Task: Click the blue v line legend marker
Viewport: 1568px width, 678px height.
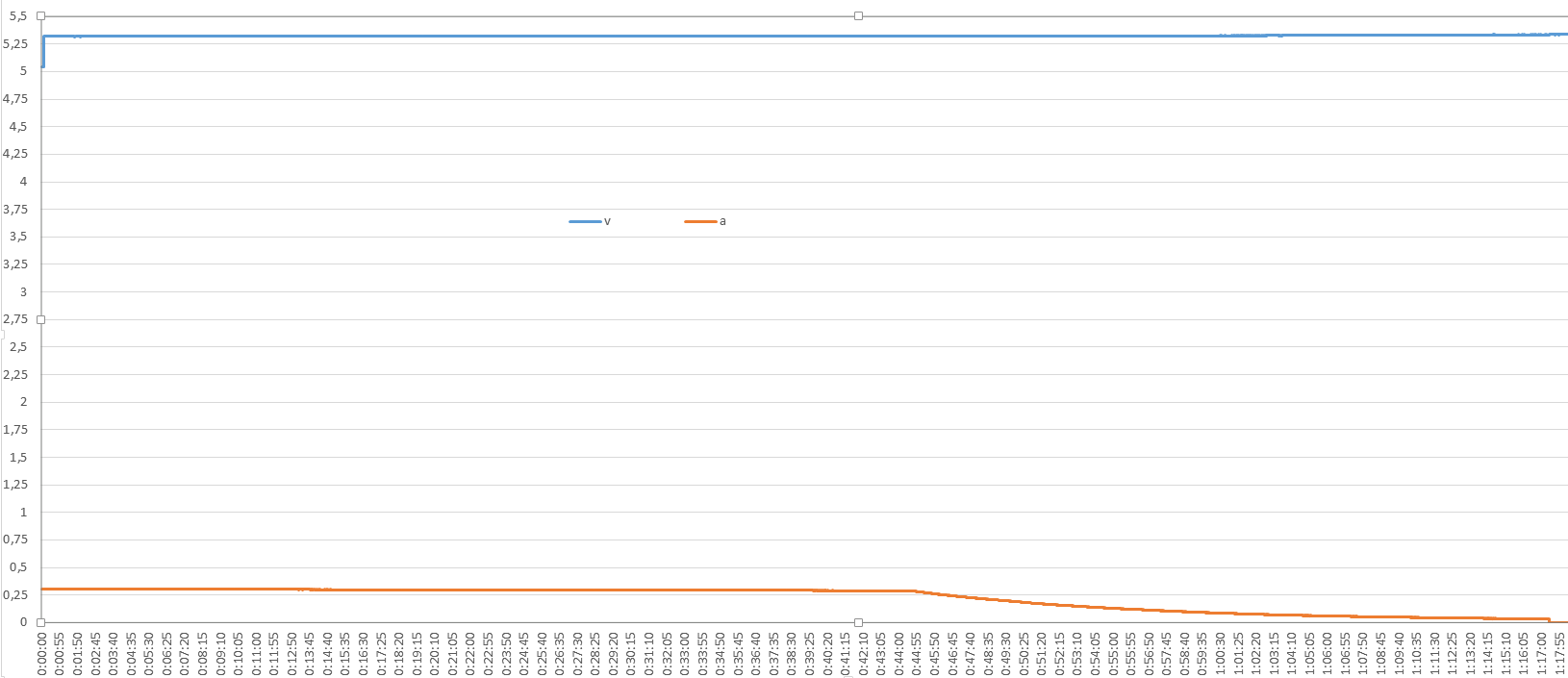Action: pyautogui.click(x=585, y=221)
